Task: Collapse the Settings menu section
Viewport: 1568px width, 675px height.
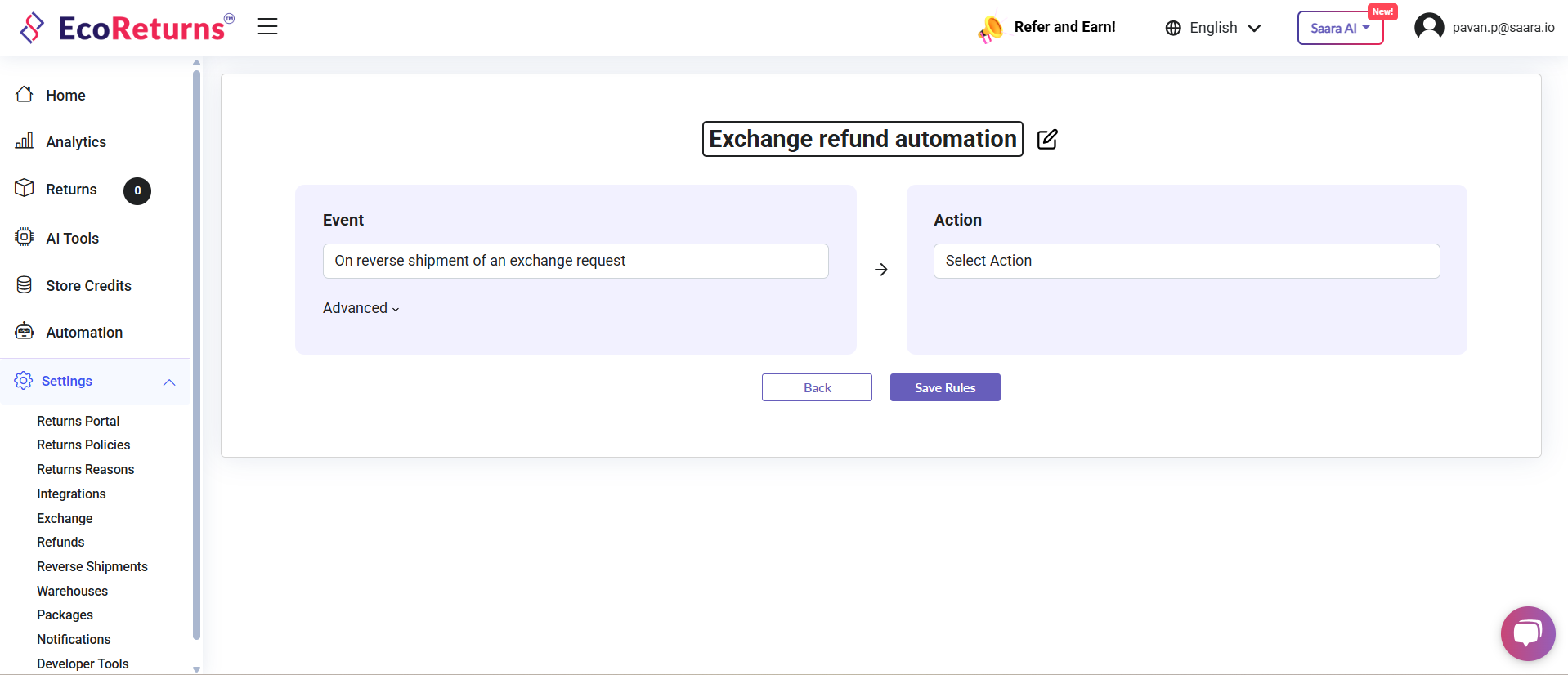Action: (169, 382)
